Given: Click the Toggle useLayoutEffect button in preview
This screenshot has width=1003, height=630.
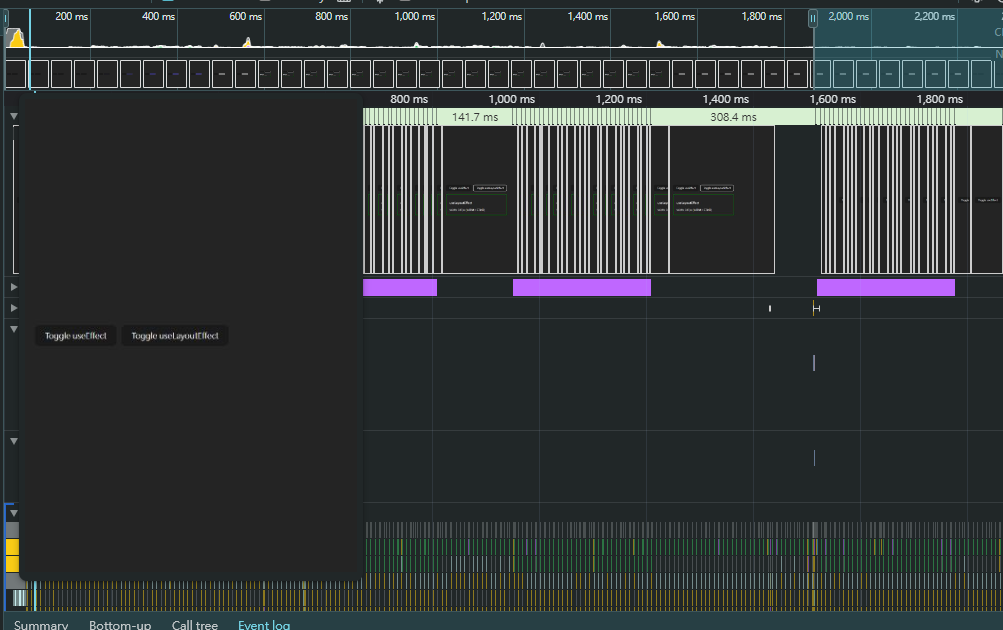Looking at the screenshot, I should (175, 336).
